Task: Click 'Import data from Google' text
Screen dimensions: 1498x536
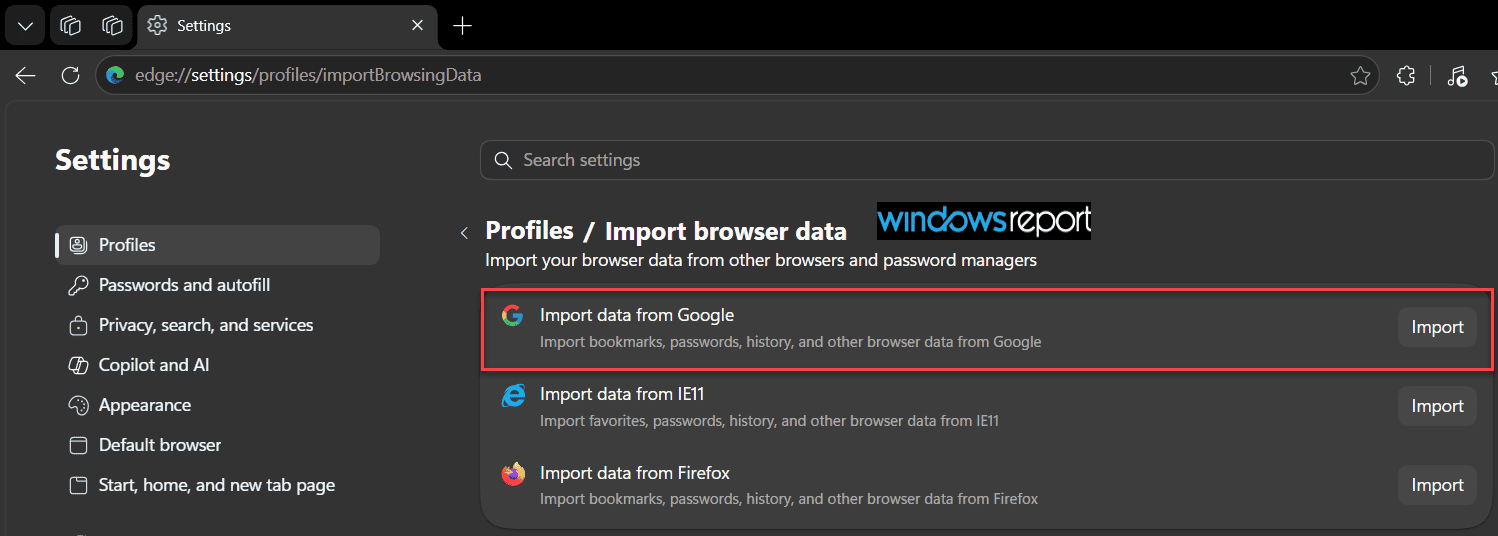Action: coord(637,315)
